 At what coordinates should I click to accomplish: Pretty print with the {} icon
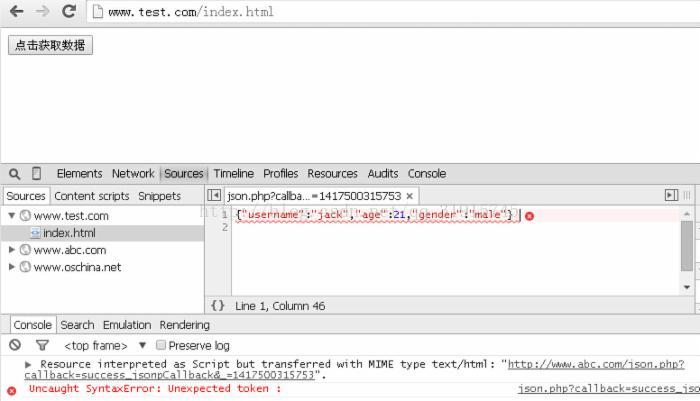(217, 305)
